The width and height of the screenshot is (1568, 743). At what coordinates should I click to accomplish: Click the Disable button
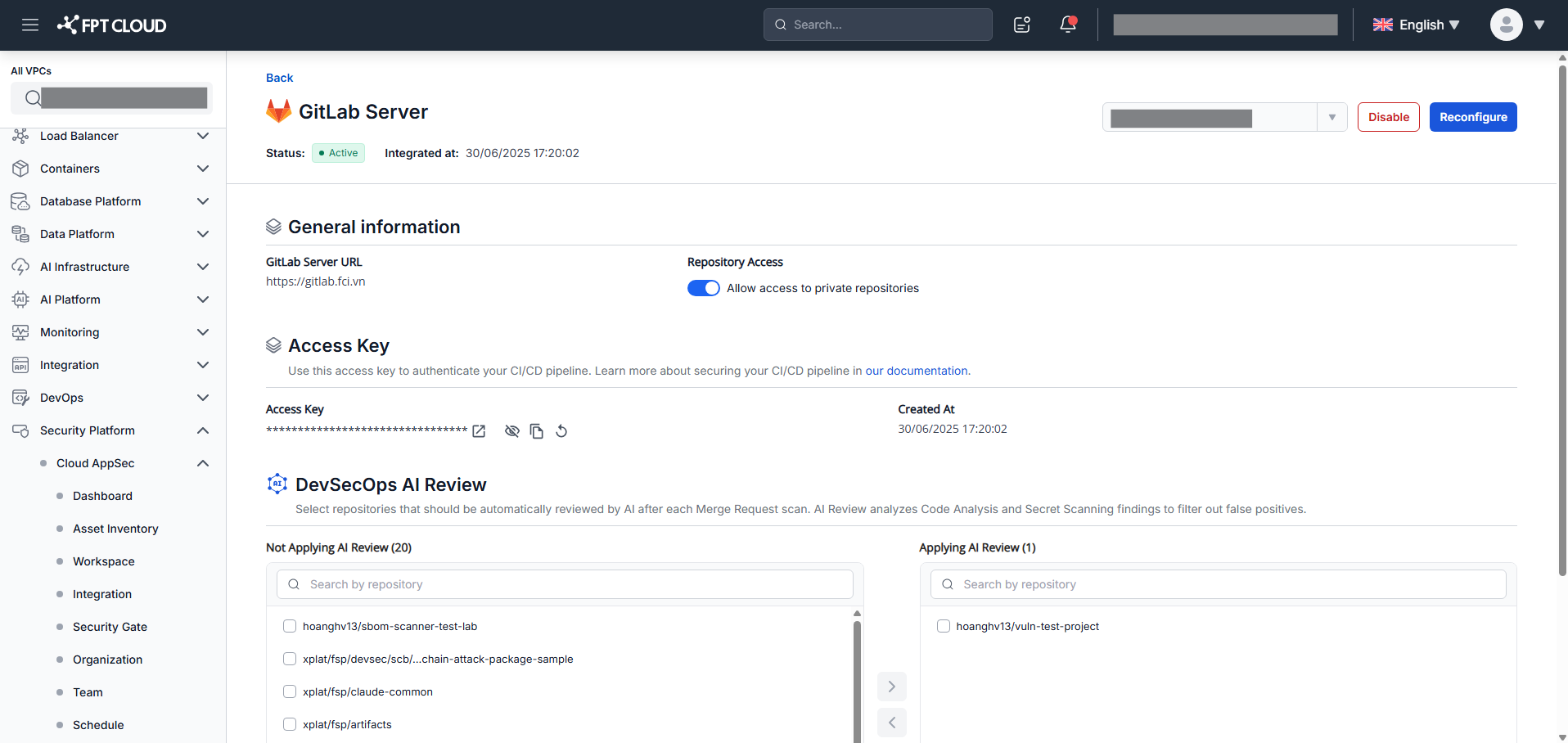pyautogui.click(x=1388, y=117)
